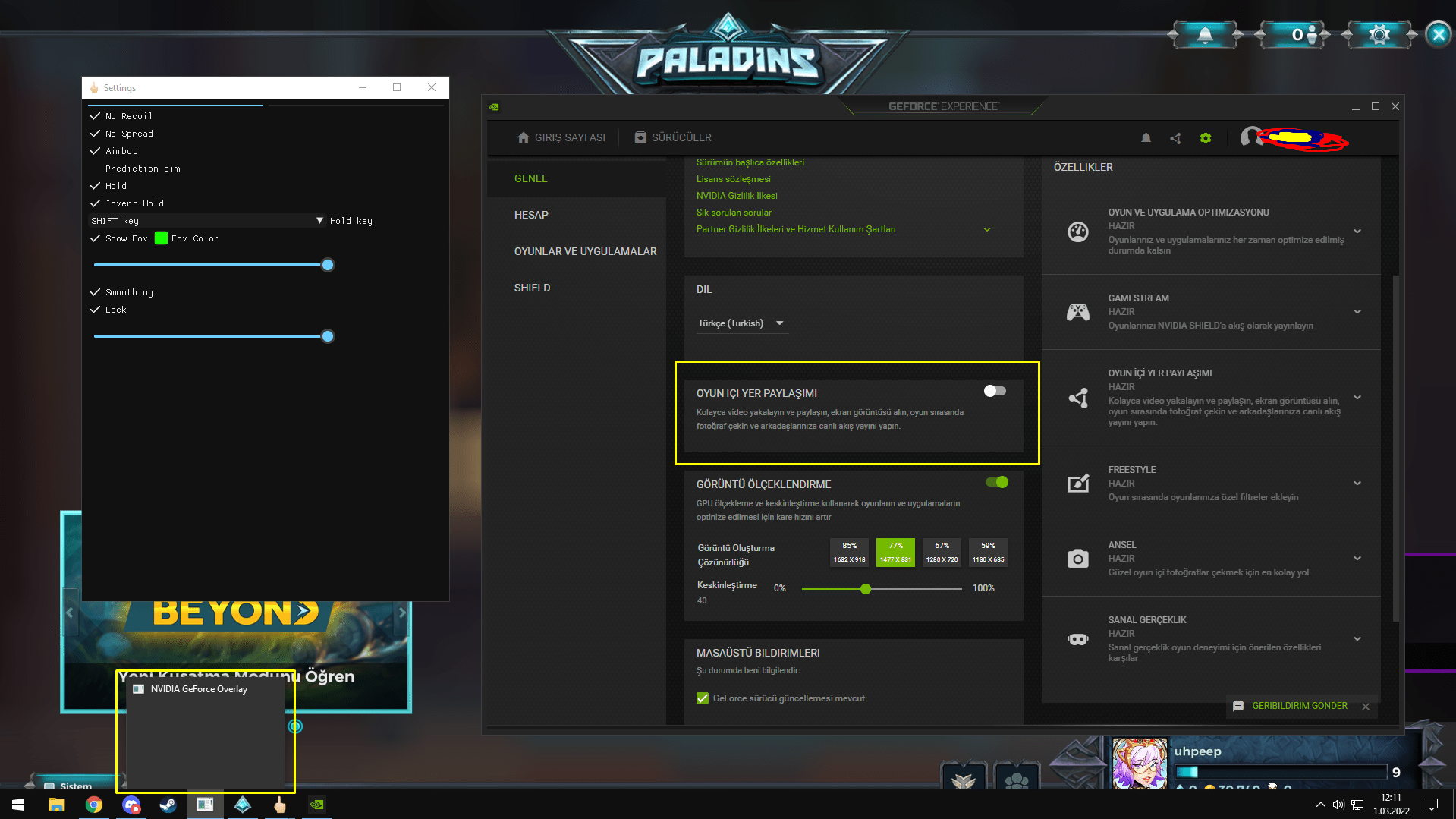1456x819 pixels.
Task: Click the Freestyle filter icon
Action: 1078,484
